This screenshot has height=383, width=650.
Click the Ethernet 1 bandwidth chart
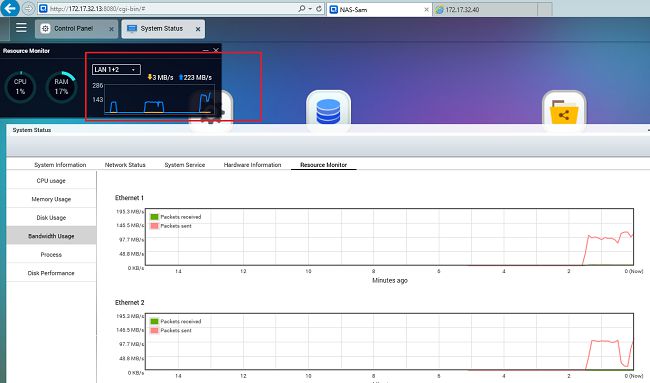click(389, 237)
